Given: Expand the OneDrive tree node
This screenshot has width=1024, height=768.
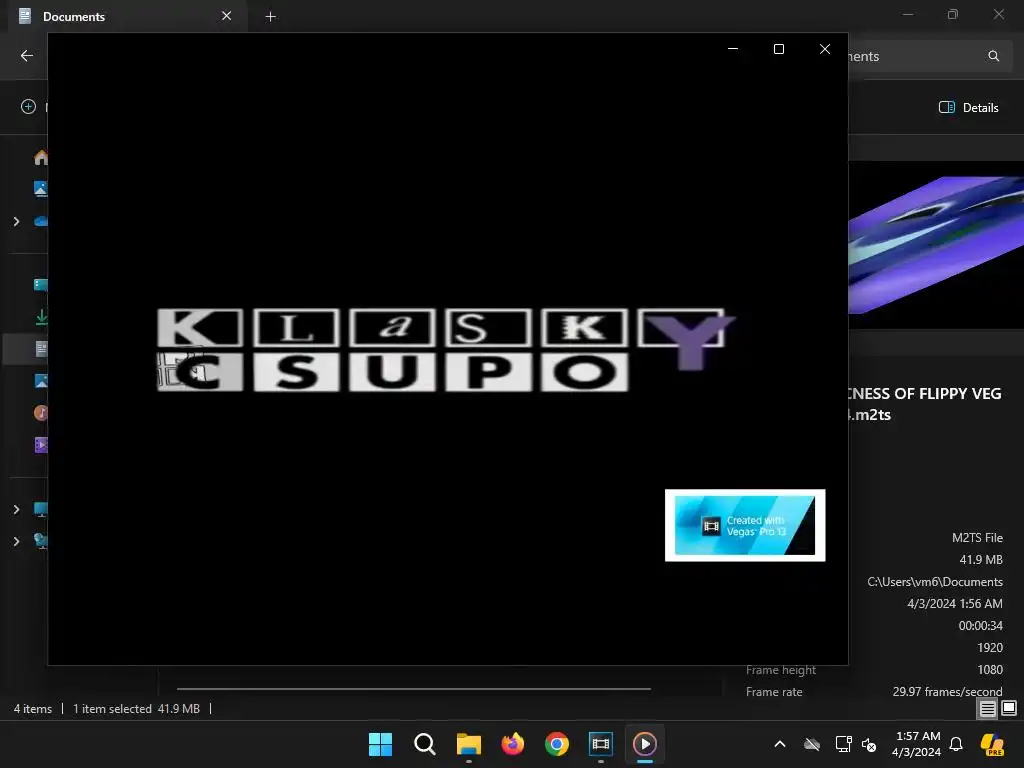Looking at the screenshot, I should point(16,221).
